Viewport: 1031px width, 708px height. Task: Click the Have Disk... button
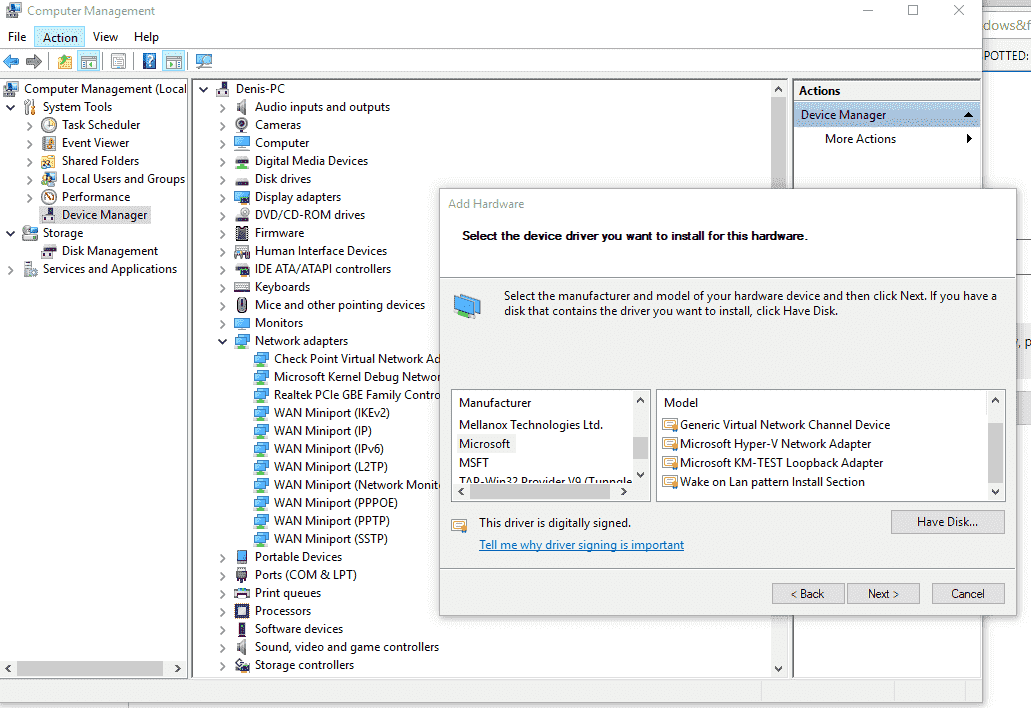tap(947, 522)
